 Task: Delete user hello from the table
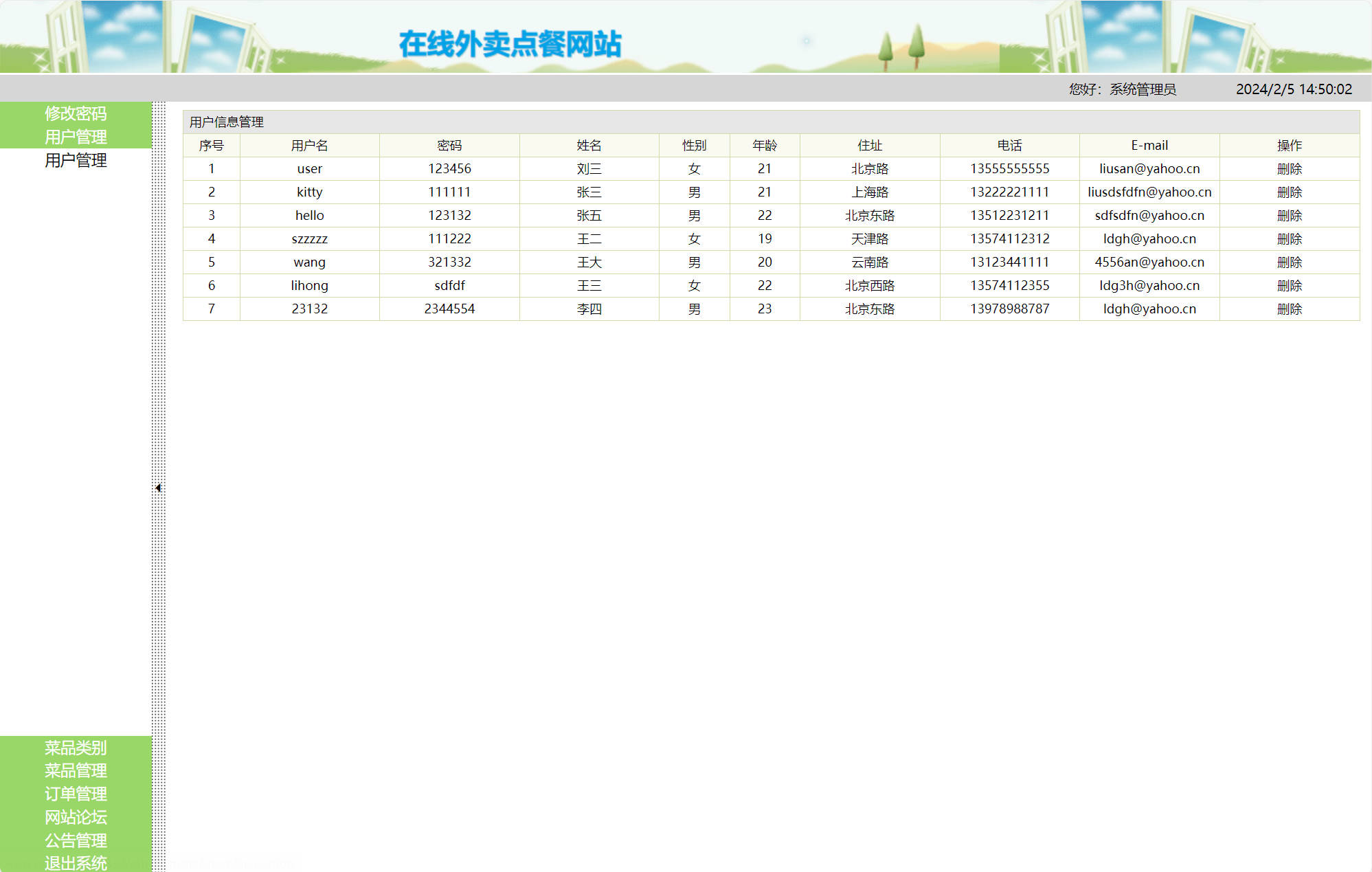pos(1290,215)
